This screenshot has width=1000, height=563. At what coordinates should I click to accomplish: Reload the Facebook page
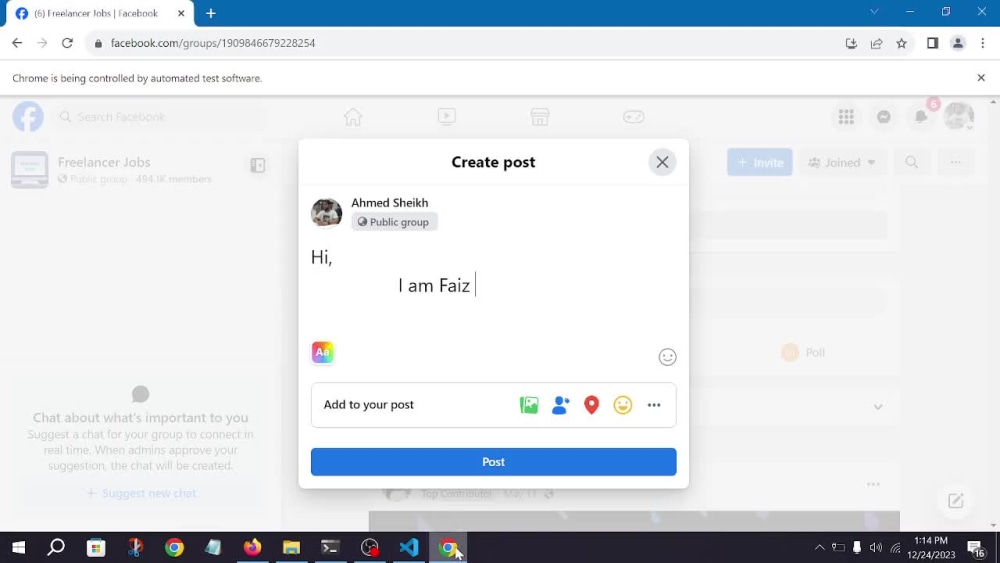(x=67, y=43)
